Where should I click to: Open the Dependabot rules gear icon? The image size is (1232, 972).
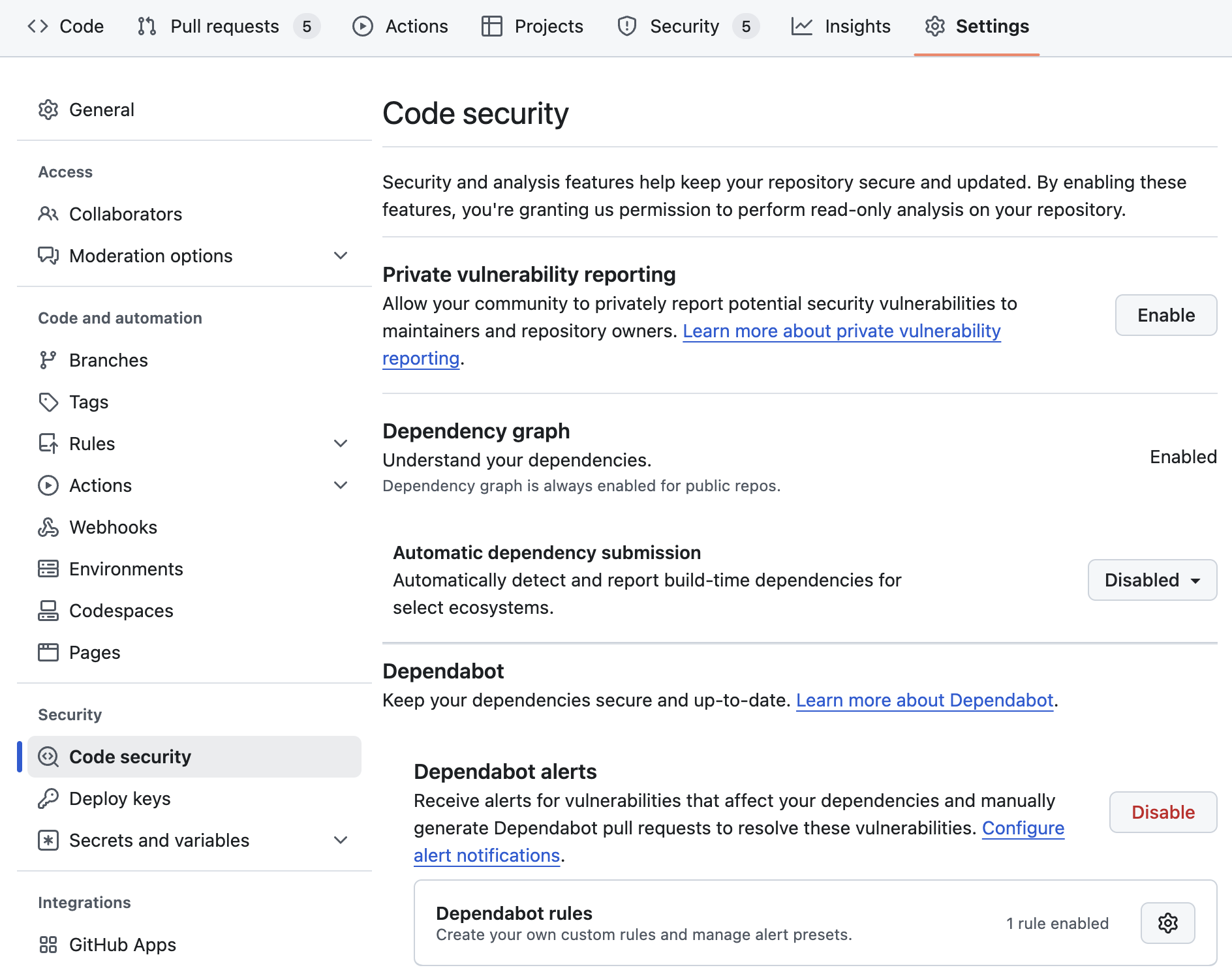(x=1167, y=922)
